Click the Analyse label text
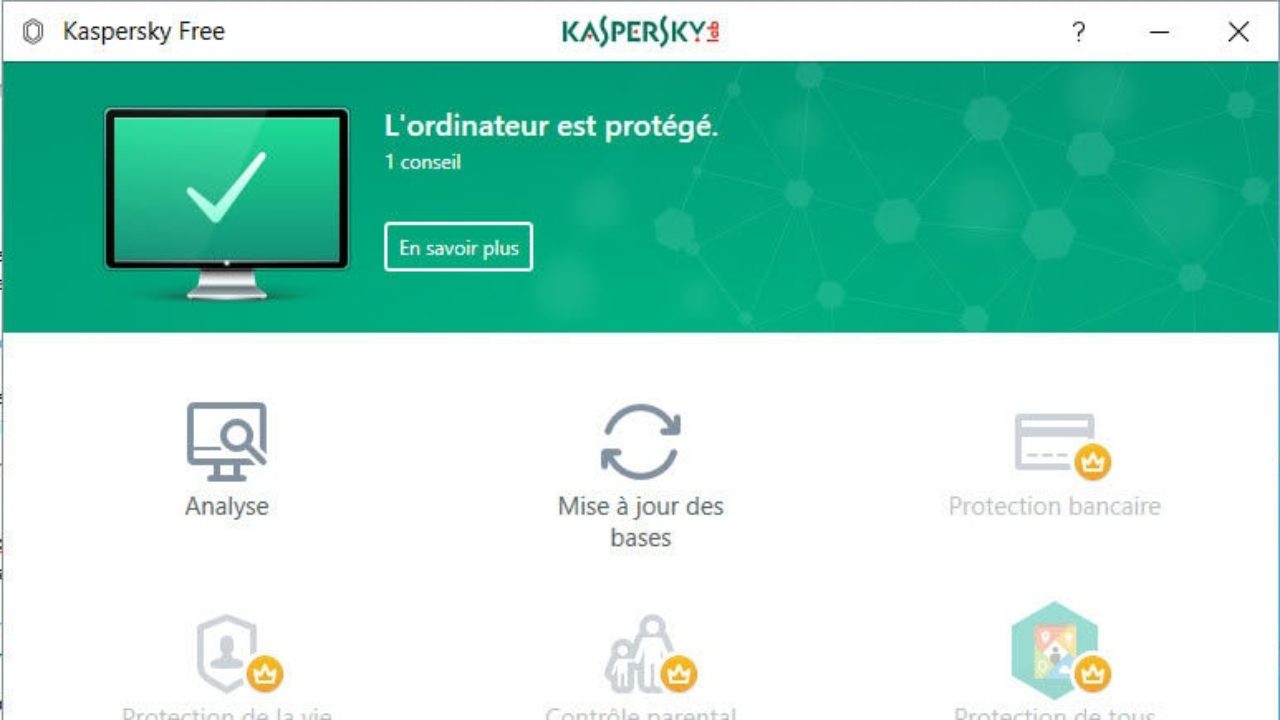The height and width of the screenshot is (720, 1280). pyautogui.click(x=227, y=506)
